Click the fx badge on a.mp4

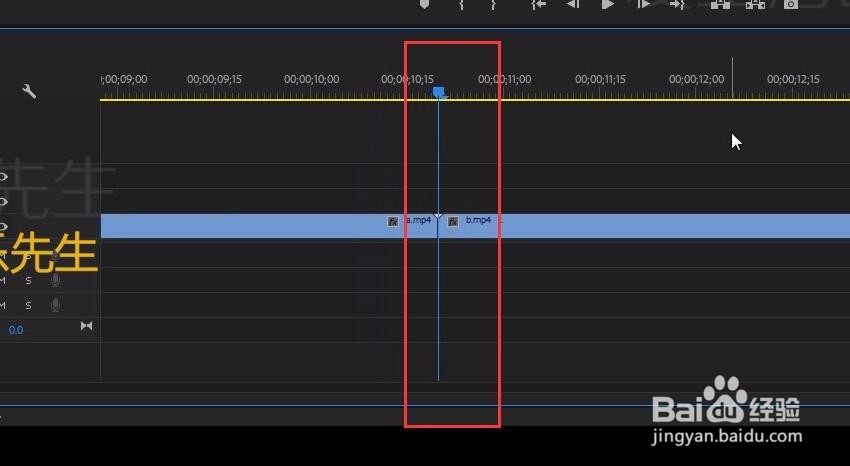pos(393,221)
